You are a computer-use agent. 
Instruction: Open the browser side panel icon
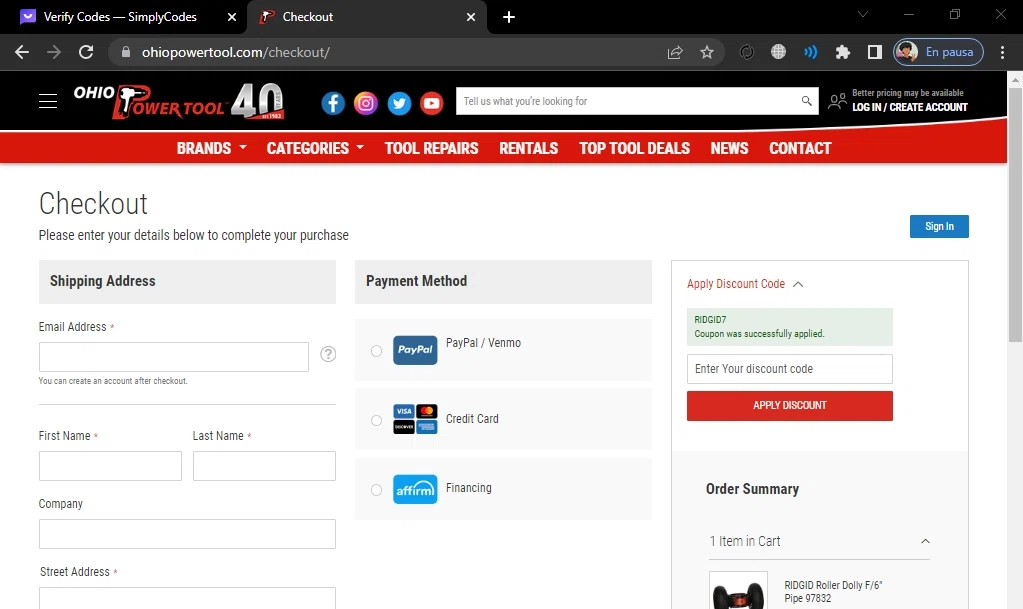tap(875, 52)
